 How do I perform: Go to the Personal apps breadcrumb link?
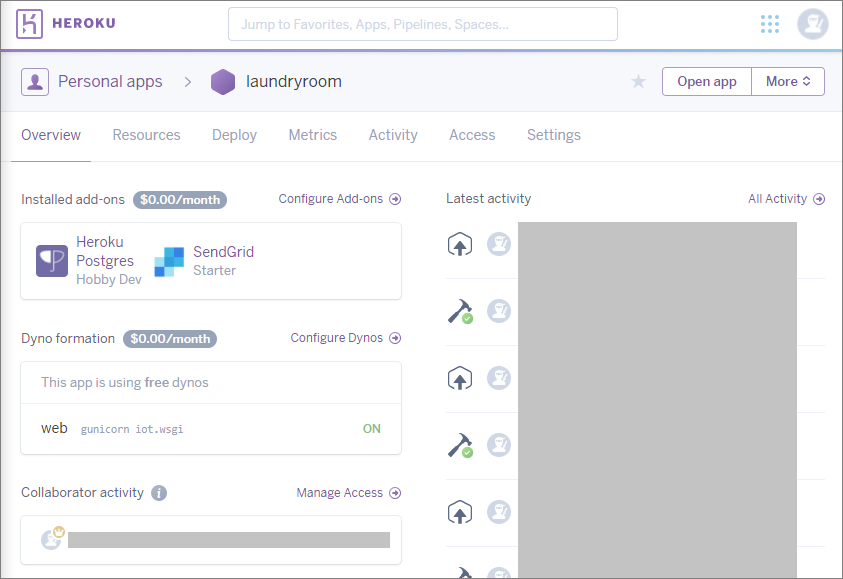point(110,82)
